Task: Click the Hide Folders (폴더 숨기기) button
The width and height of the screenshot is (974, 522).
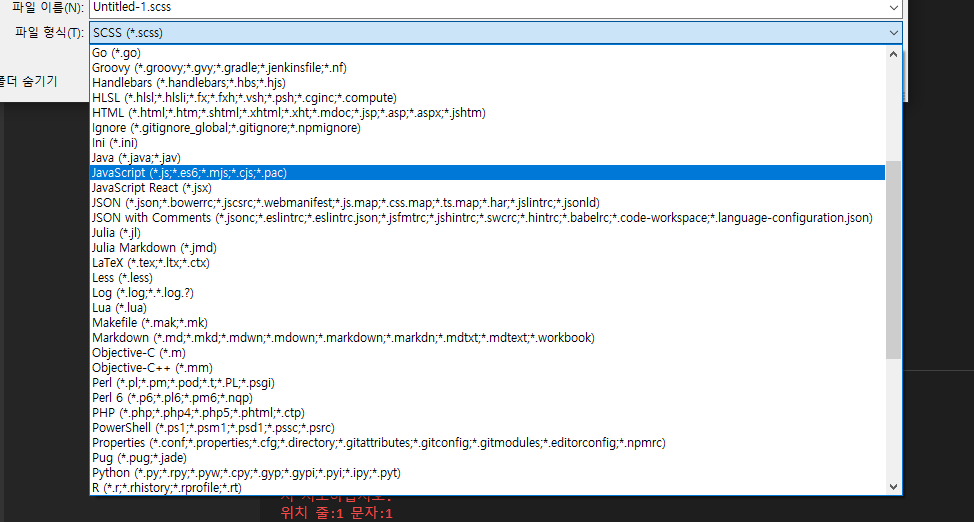Action: click(x=28, y=81)
